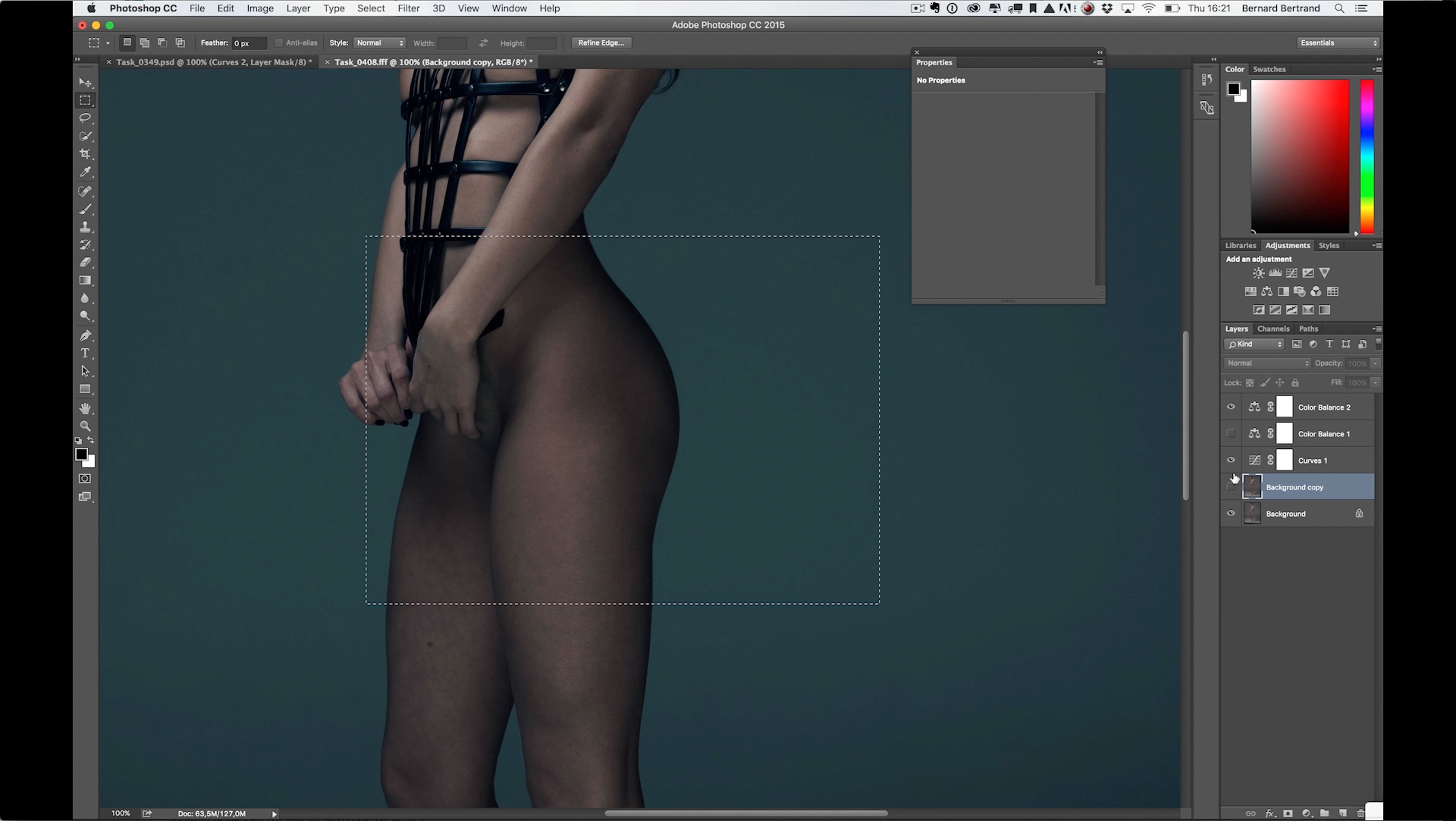The width and height of the screenshot is (1456, 821).
Task: Open the layer Fill dropdown arrow
Action: [1375, 383]
